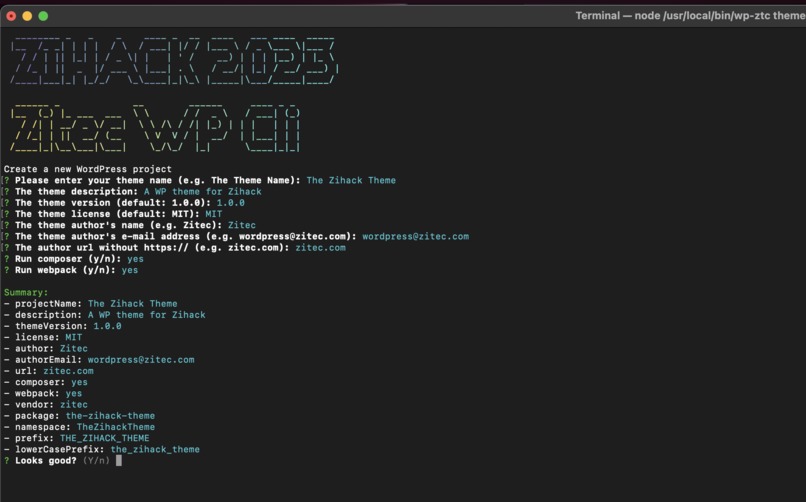Click the summary 'package: the-zihack-theme' row
Image resolution: width=806 pixels, height=502 pixels.
pos(79,416)
